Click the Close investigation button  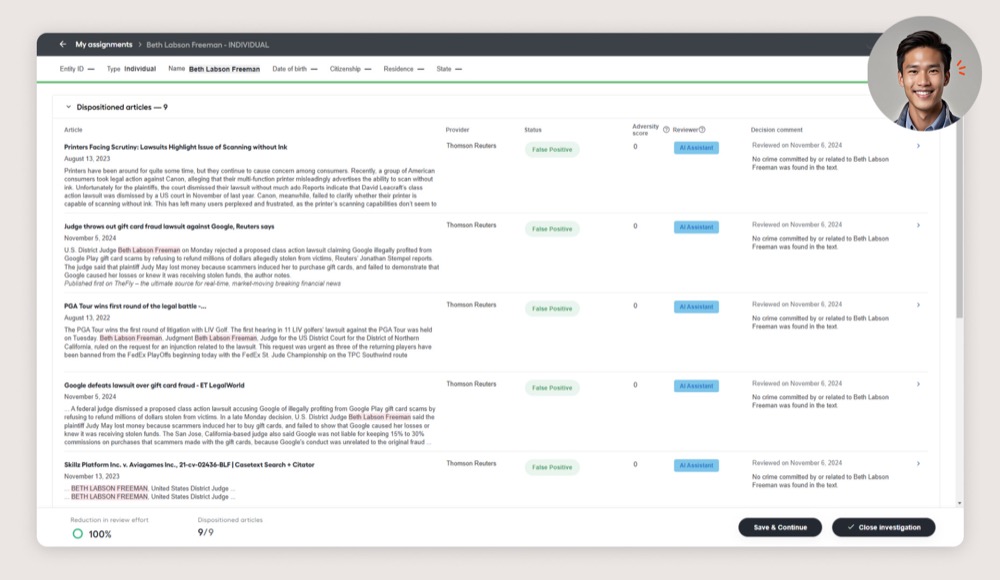click(883, 527)
